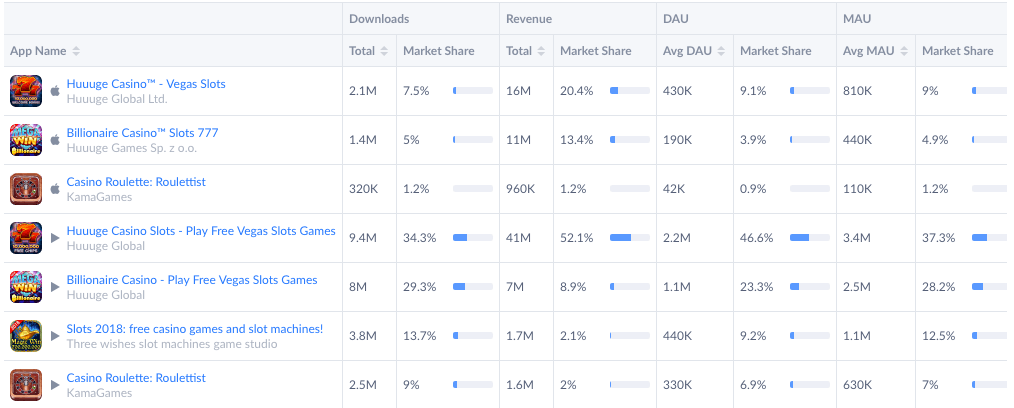
Task: Select the 23.3% DAU market share value
Action: (x=757, y=287)
